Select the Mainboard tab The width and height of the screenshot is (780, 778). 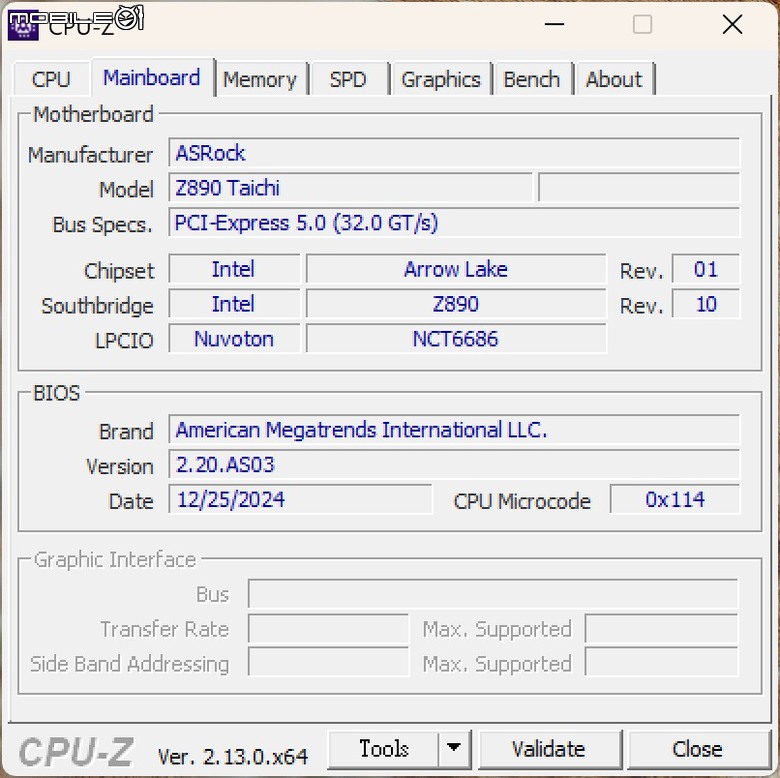[152, 78]
